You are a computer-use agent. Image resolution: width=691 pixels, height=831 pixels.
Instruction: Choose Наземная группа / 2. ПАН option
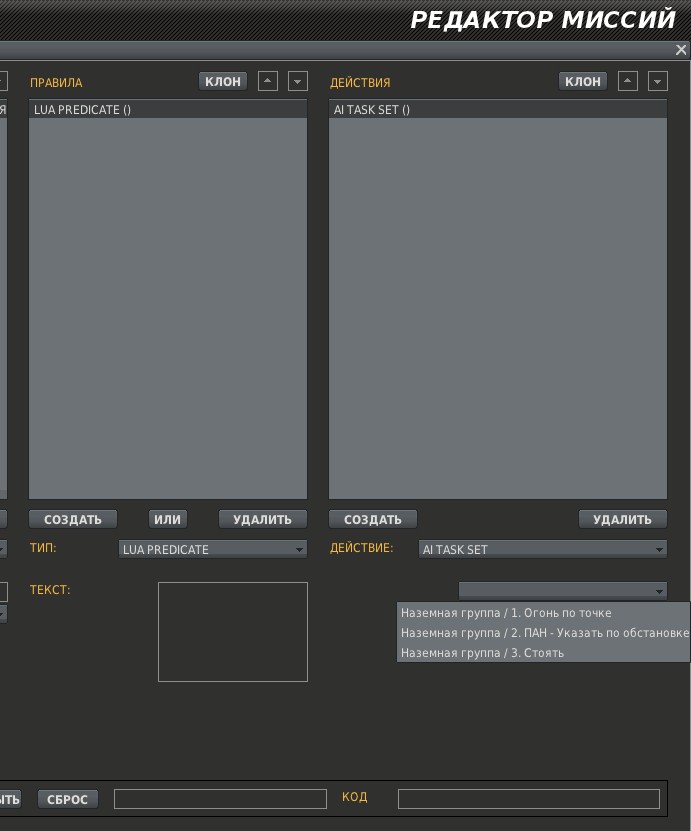(x=544, y=633)
